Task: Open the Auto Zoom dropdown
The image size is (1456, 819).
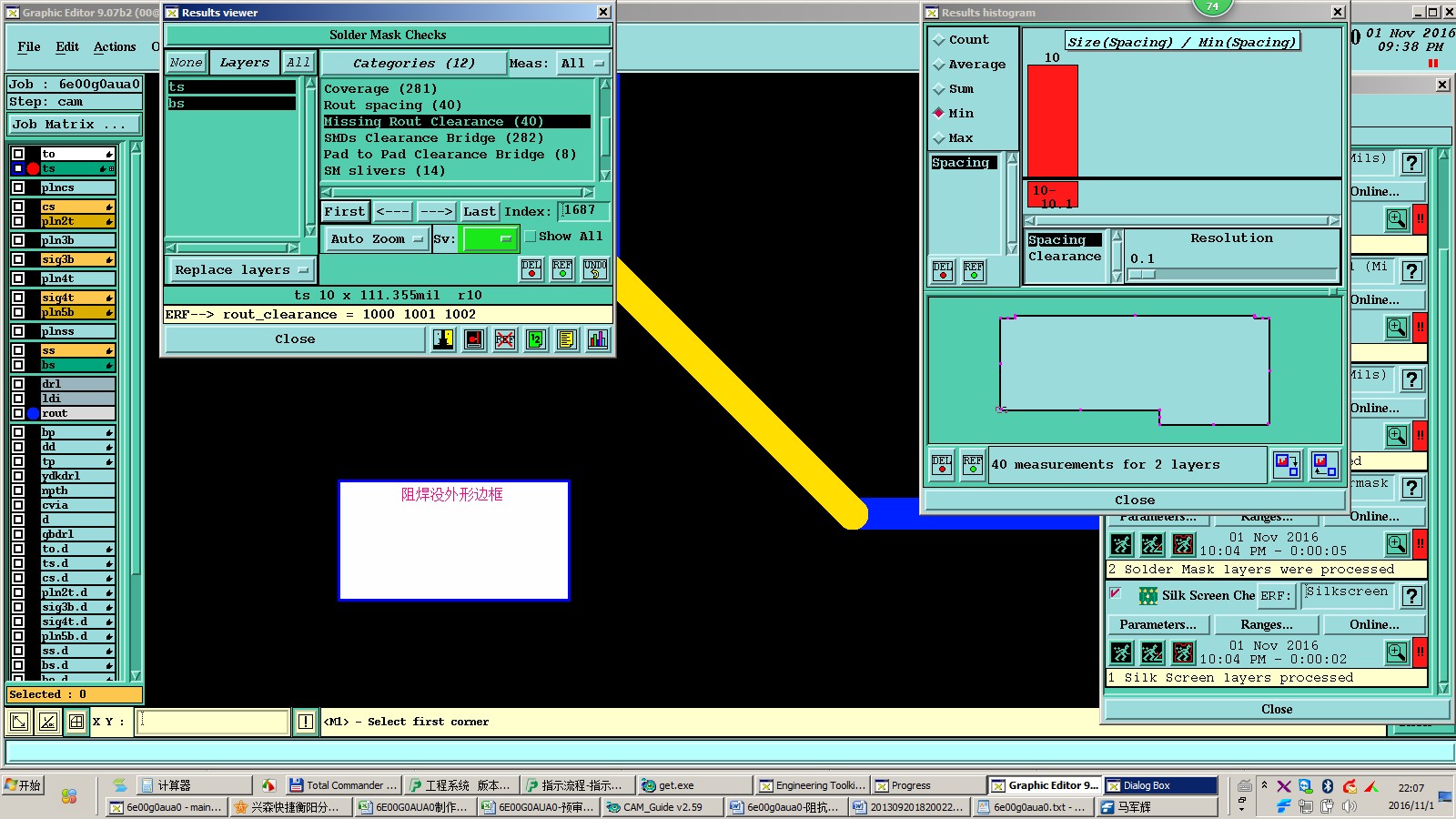Action: click(x=377, y=239)
